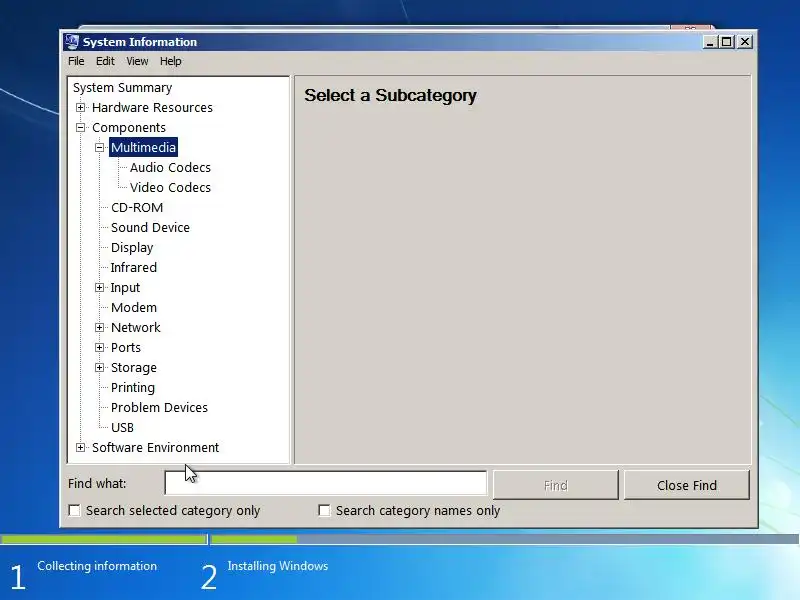Select the Display category
Viewport: 800px width, 600px height.
pos(132,247)
